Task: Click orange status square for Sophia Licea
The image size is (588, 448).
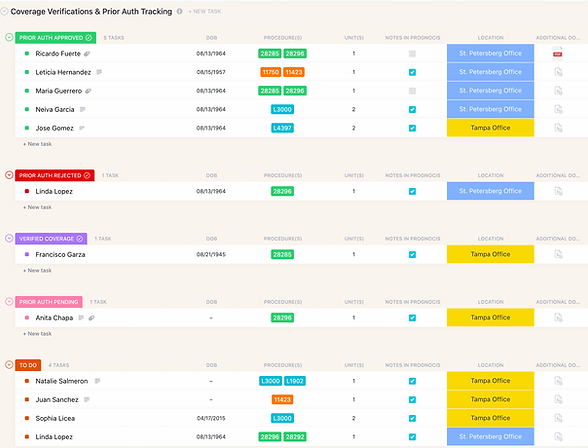Action: [x=27, y=418]
